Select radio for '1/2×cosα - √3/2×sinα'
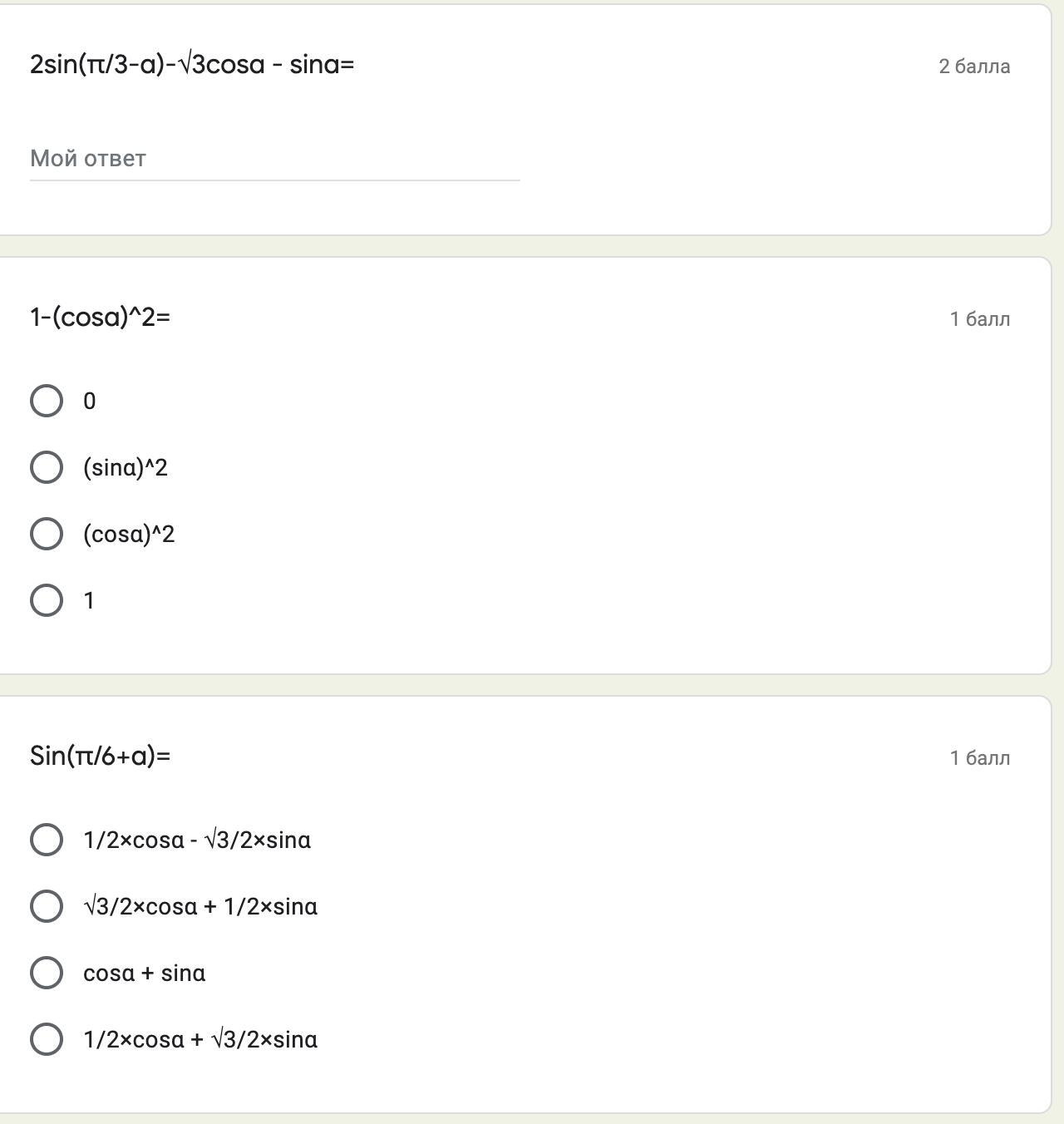 coord(47,840)
